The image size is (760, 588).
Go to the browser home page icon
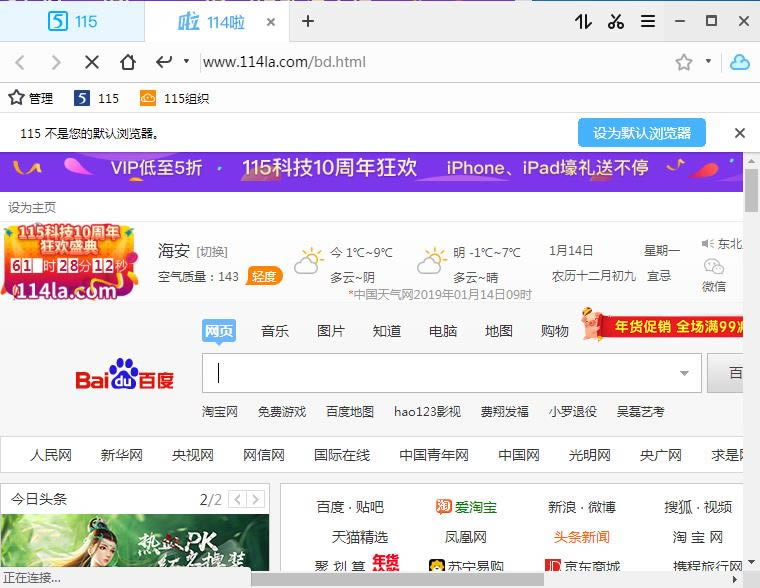128,62
